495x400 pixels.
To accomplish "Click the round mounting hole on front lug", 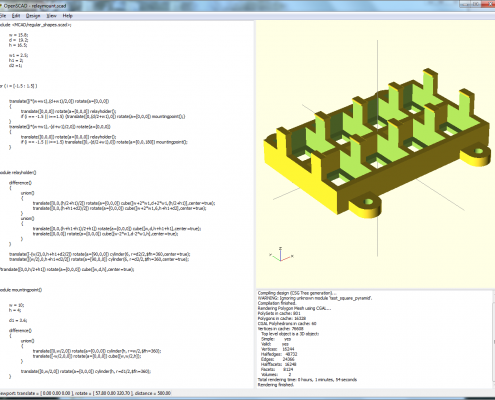I will click(x=368, y=202).
